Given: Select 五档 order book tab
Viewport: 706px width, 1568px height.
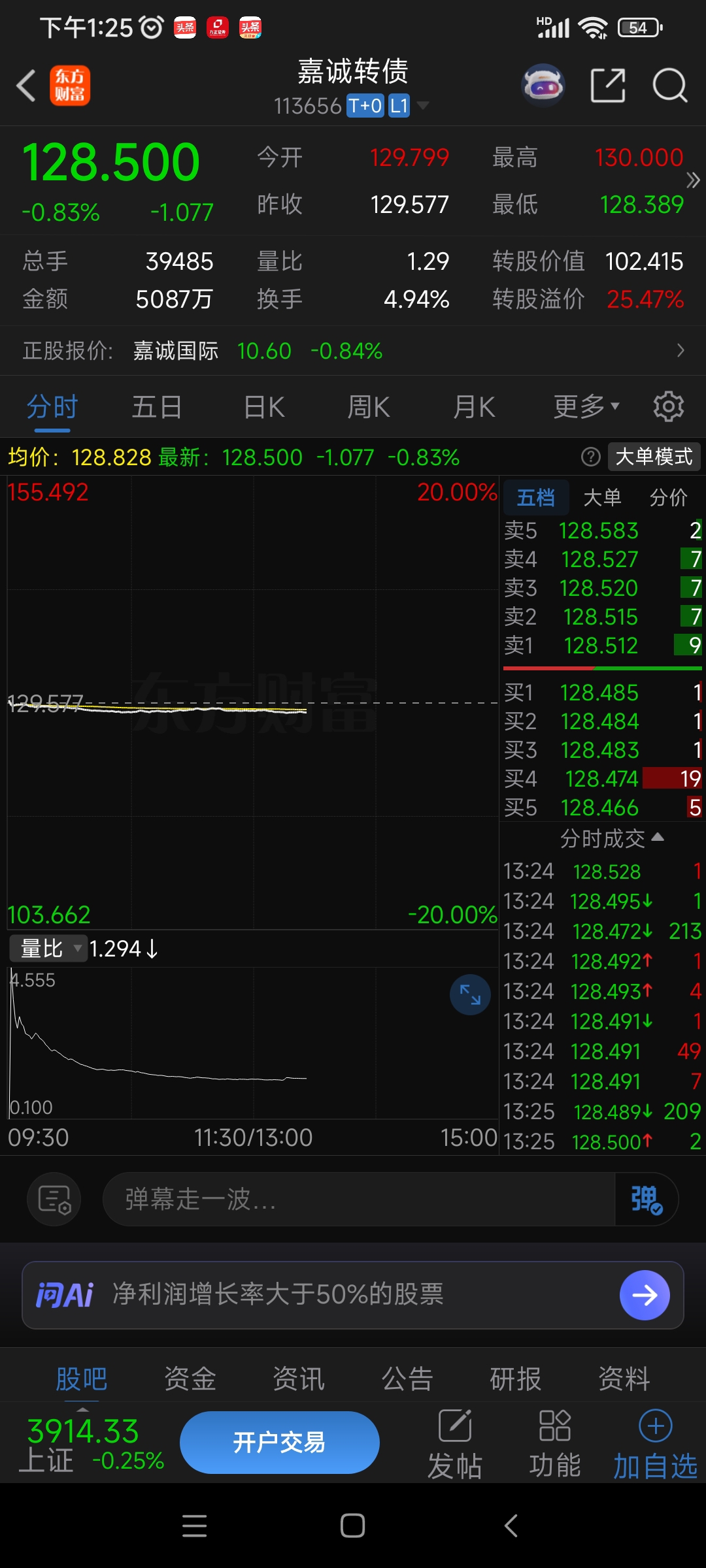Looking at the screenshot, I should [536, 498].
